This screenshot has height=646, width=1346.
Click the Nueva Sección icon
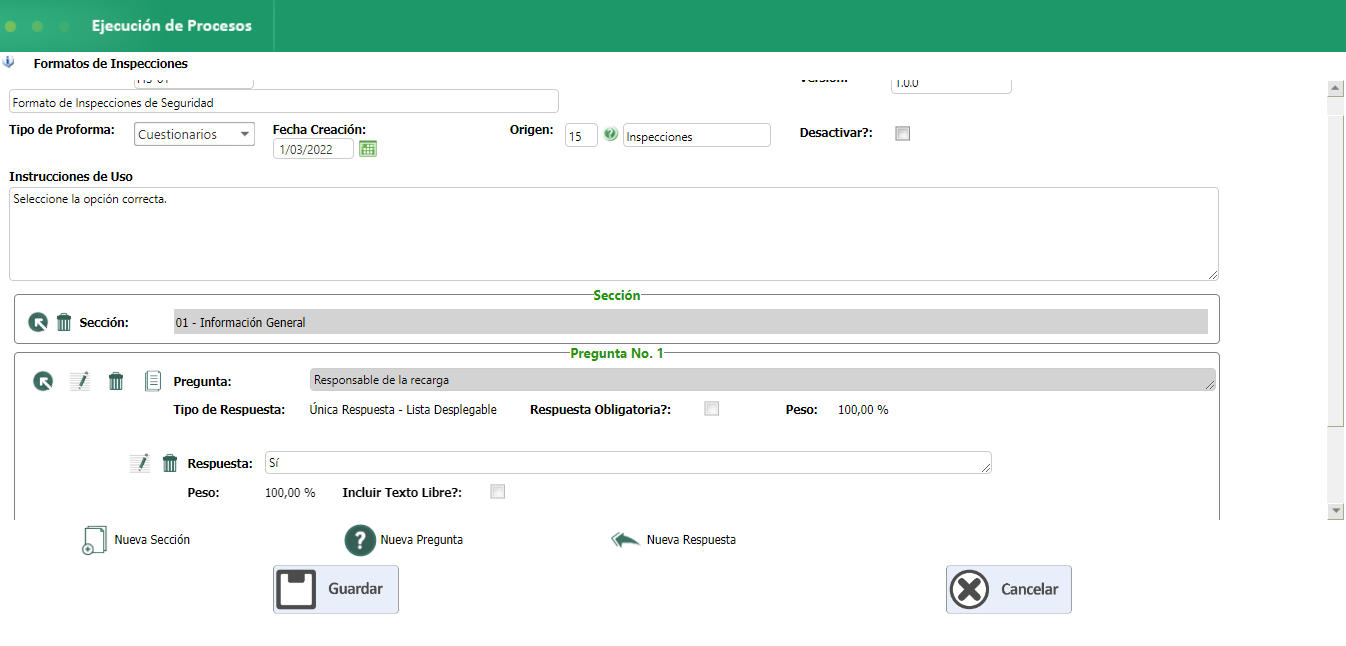point(93,540)
